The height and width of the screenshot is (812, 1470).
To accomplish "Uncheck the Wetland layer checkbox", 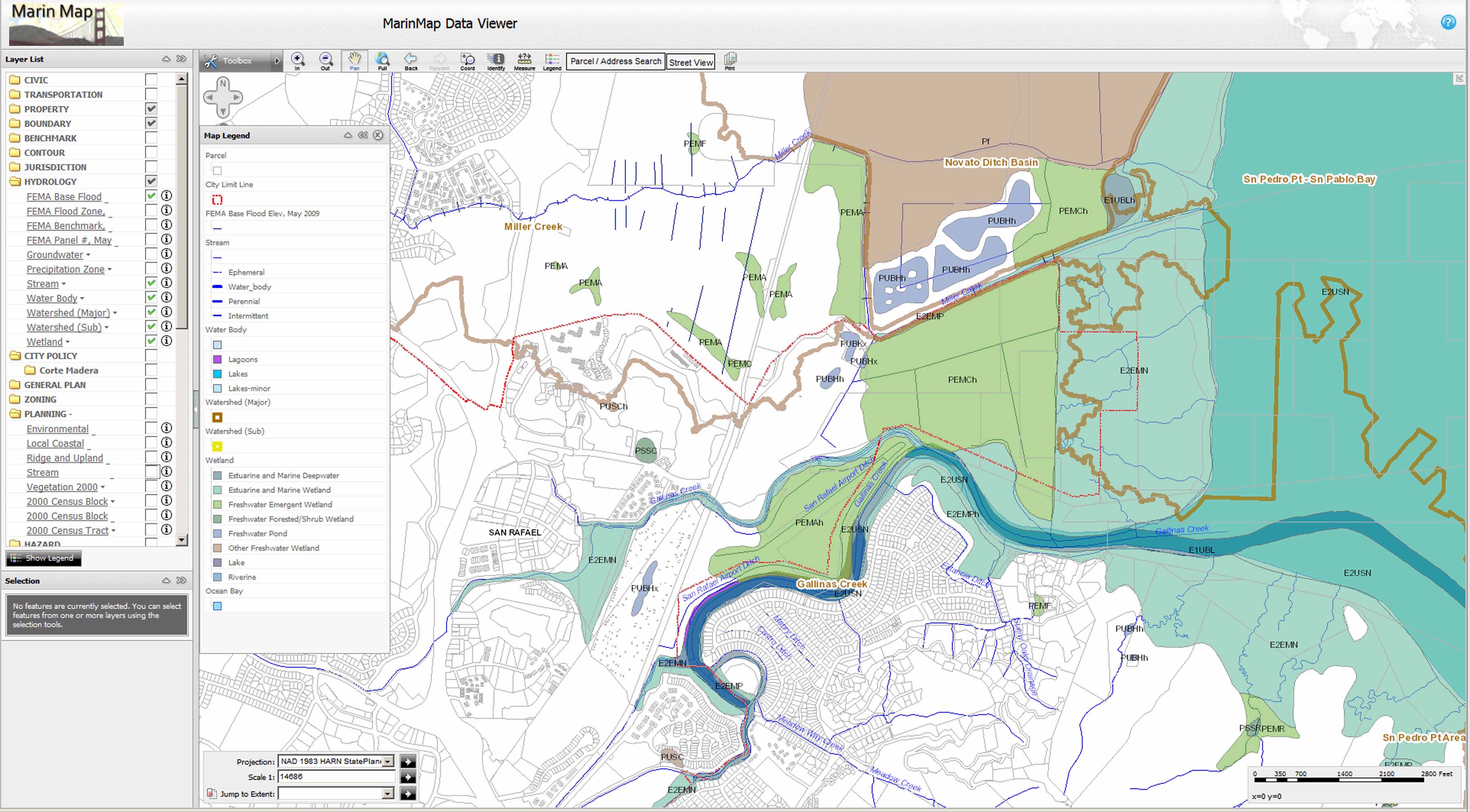I will click(151, 340).
